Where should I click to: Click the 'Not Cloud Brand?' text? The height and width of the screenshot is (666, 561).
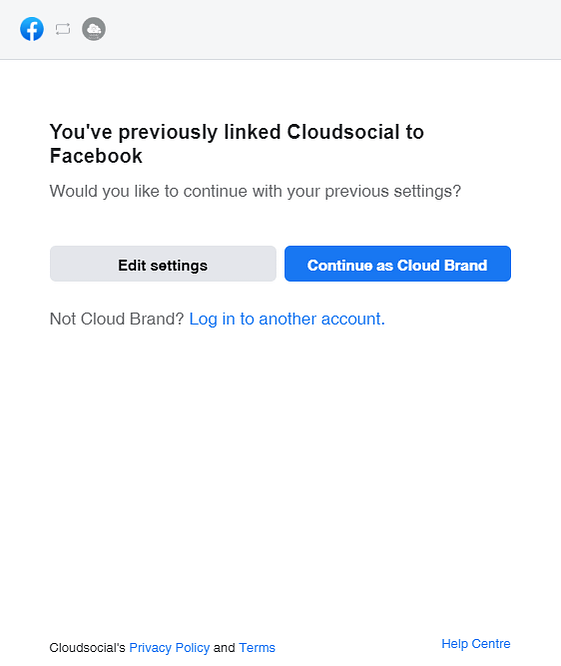(117, 319)
